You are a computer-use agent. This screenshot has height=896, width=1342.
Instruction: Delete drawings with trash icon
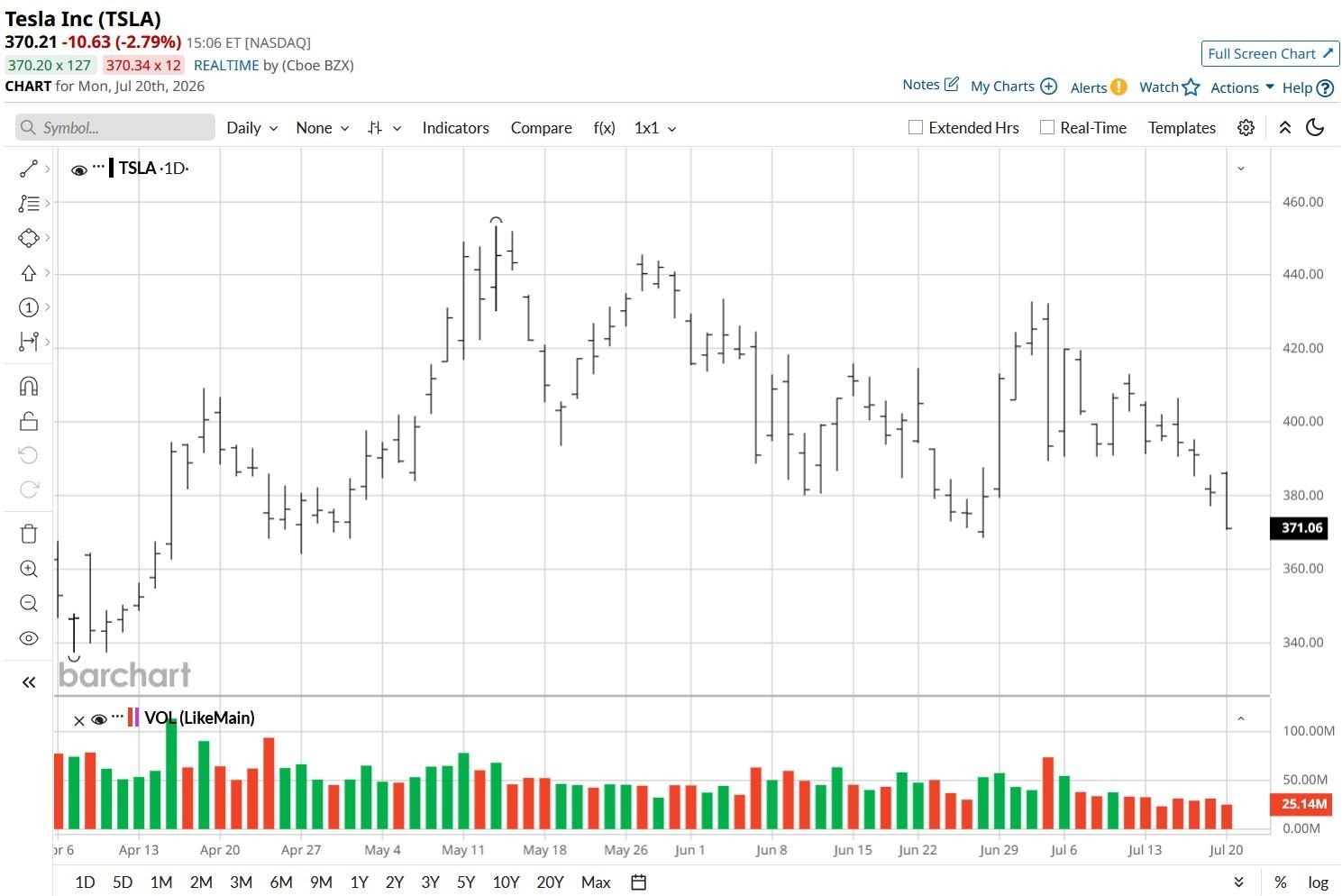pyautogui.click(x=29, y=534)
